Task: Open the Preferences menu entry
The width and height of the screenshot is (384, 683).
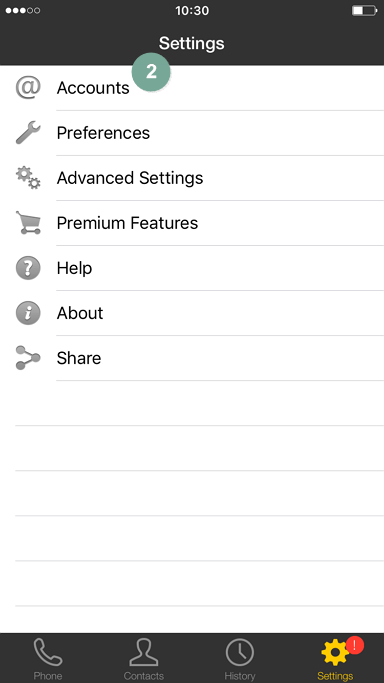Action: (192, 133)
